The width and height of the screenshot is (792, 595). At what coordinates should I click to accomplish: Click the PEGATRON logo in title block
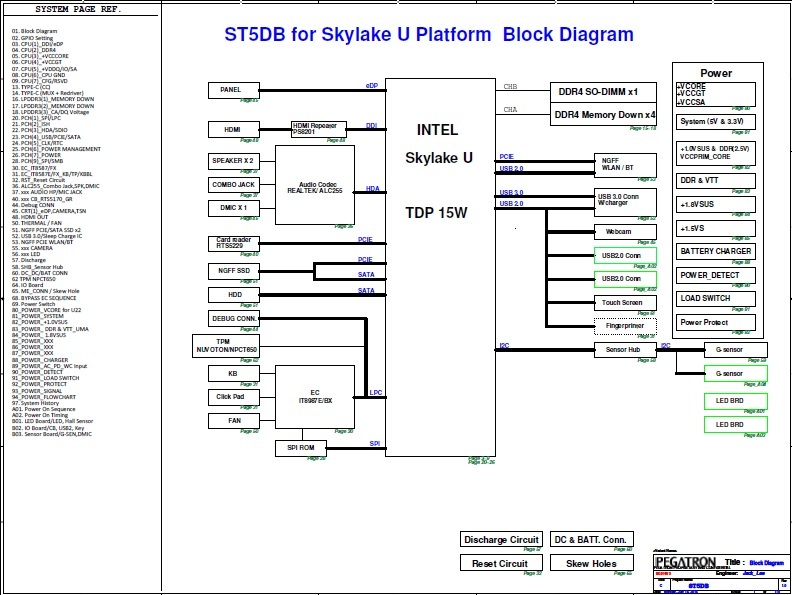pyautogui.click(x=685, y=562)
